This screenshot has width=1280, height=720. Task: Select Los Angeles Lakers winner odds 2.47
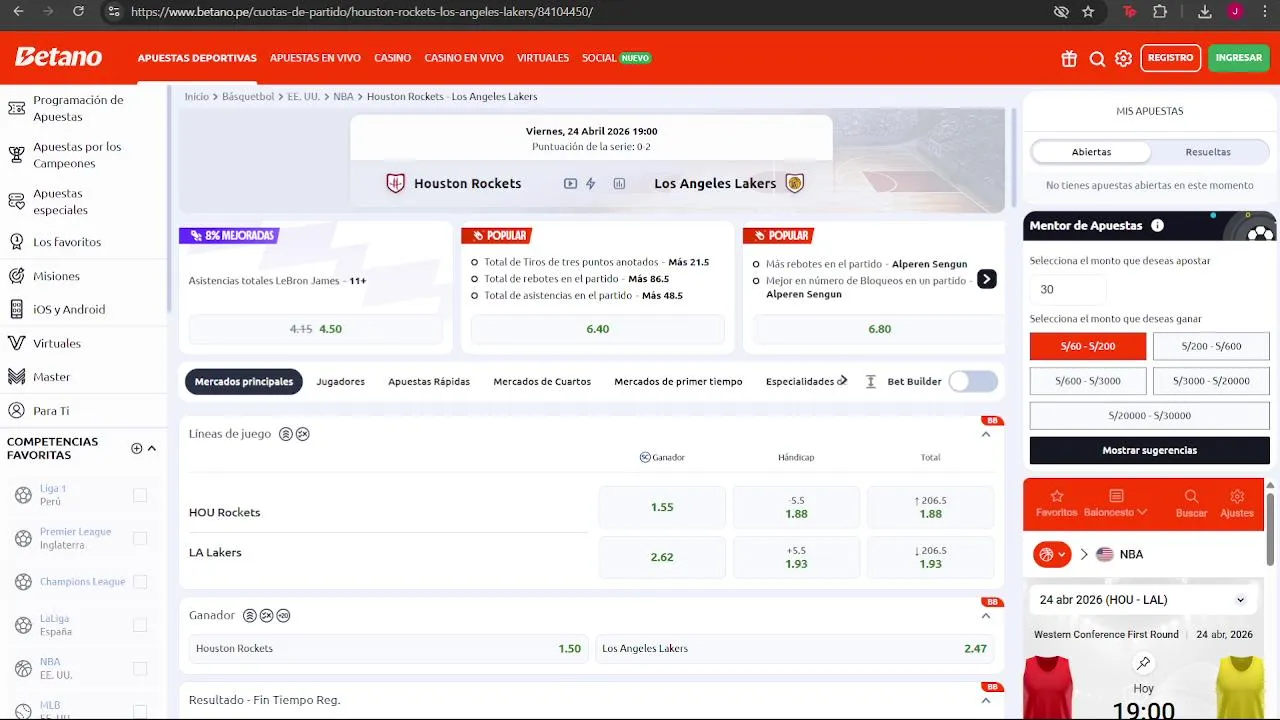(x=797, y=649)
